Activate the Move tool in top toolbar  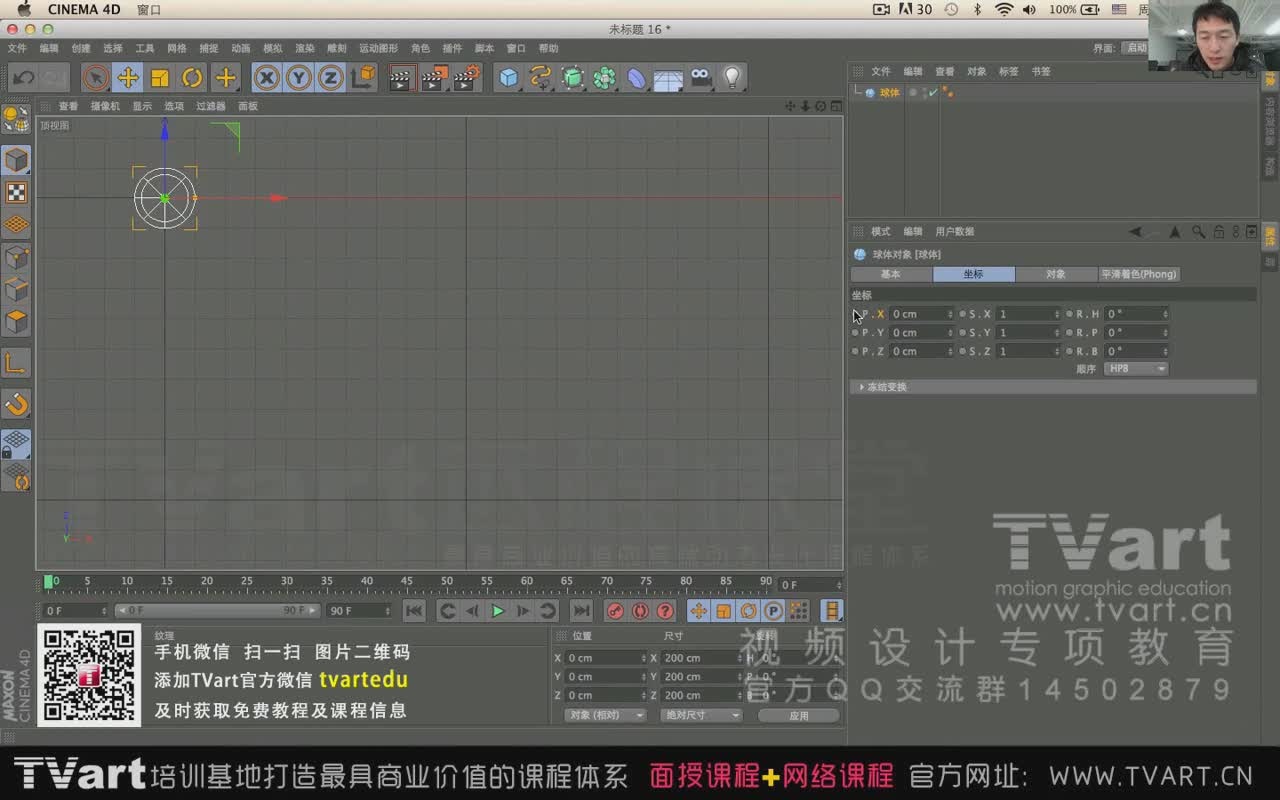click(x=128, y=78)
